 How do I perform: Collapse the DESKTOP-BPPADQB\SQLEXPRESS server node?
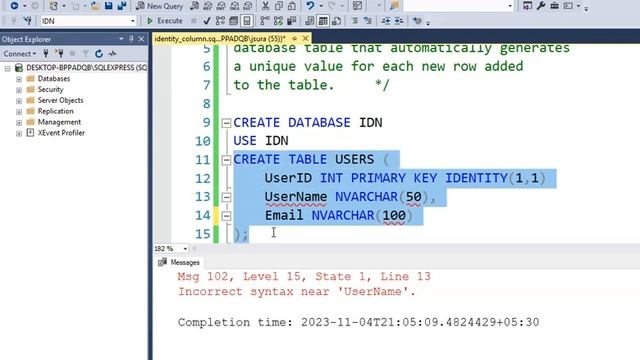(x=7, y=68)
